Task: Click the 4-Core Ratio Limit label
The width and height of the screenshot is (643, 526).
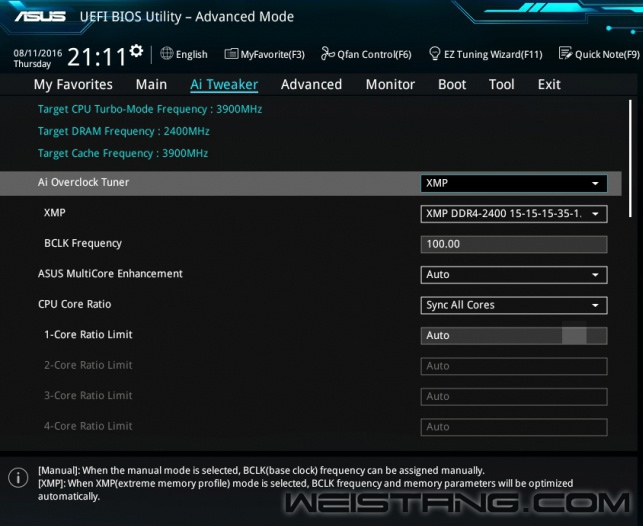Action: click(88, 426)
